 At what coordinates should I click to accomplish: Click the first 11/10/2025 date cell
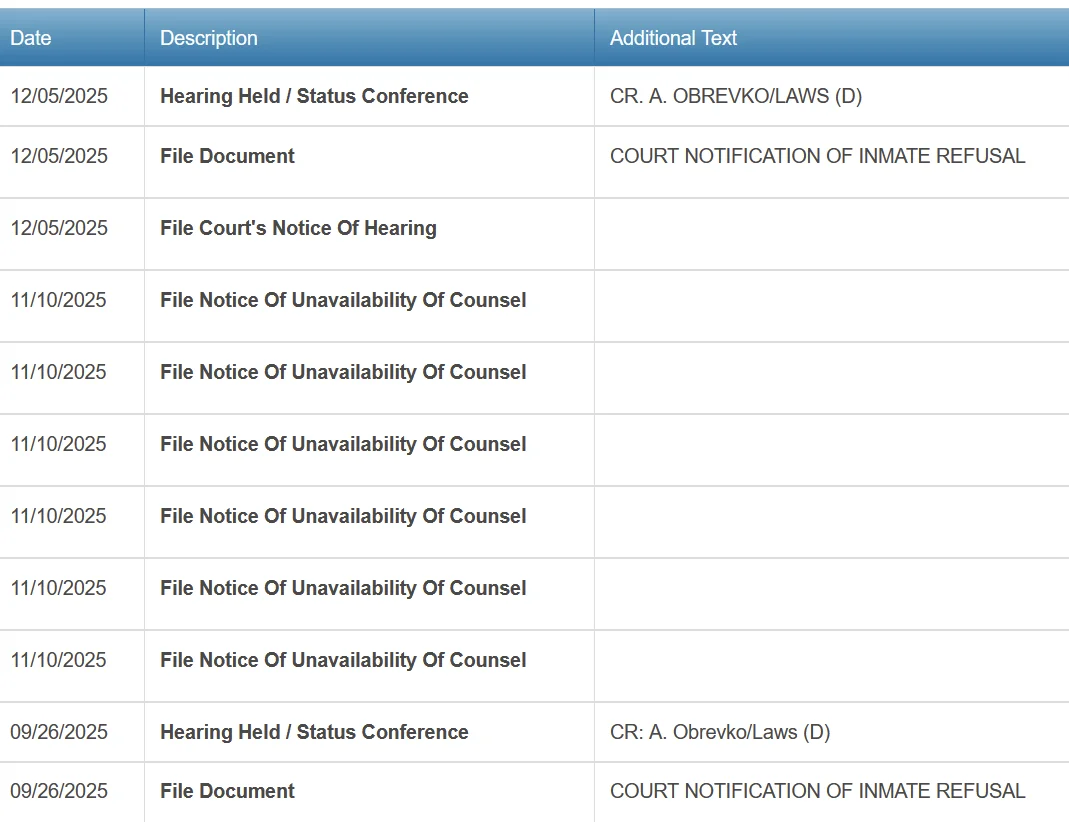[x=59, y=300]
